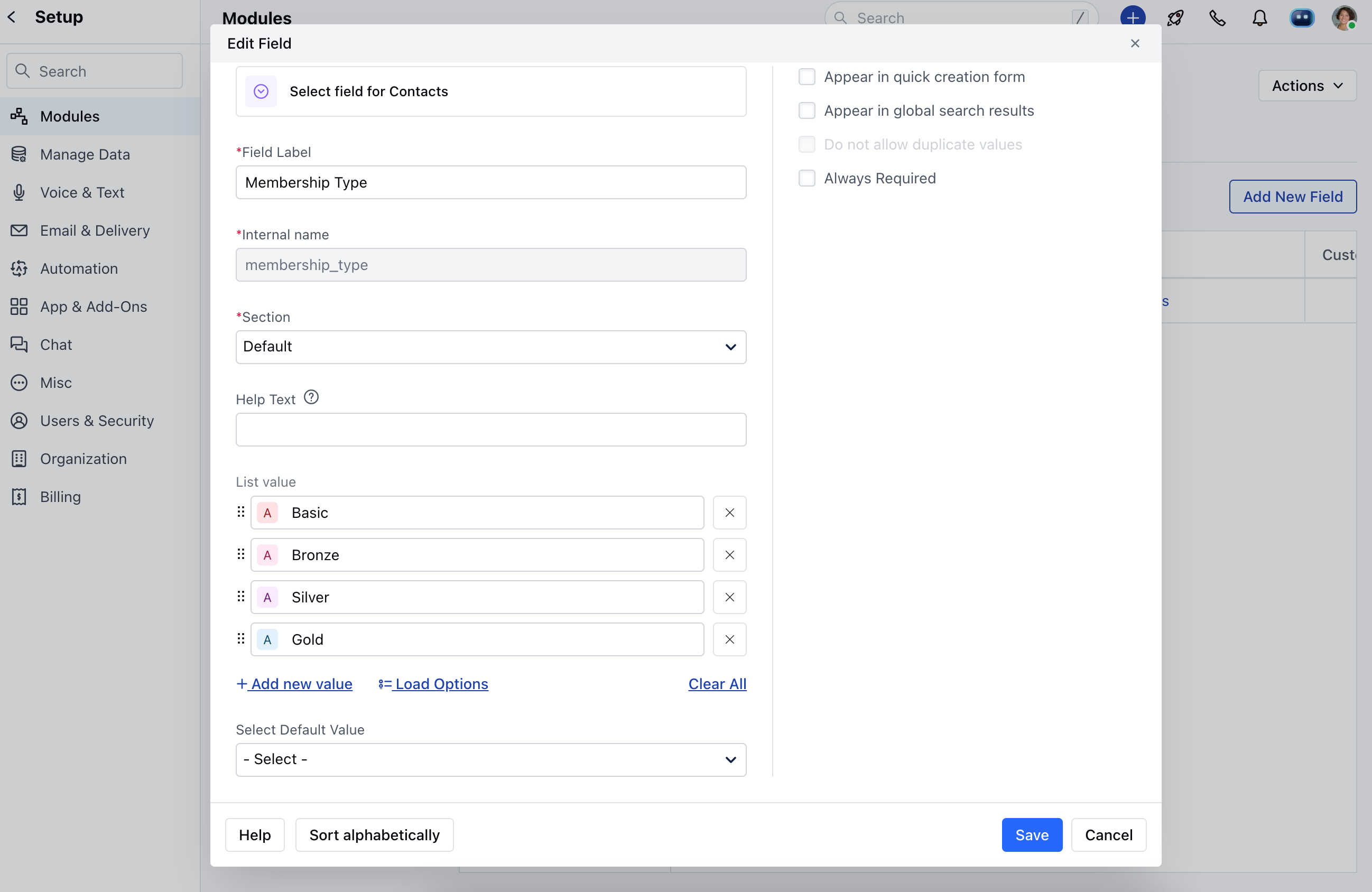Delete the Gold list value

729,639
